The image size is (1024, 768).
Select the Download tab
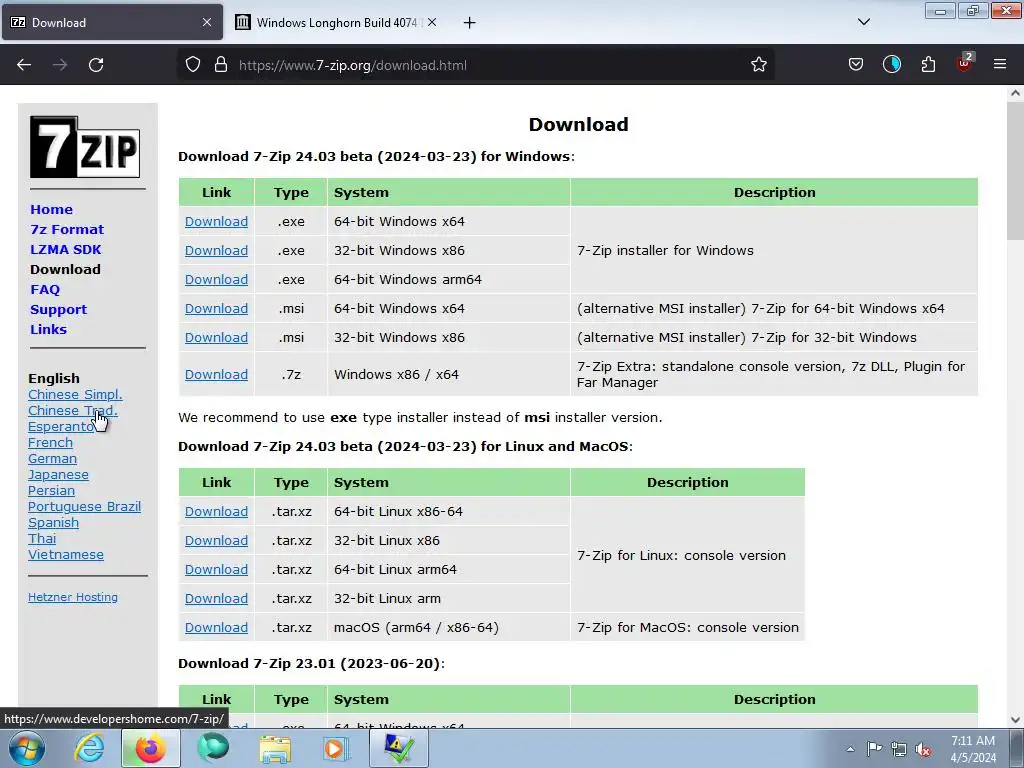(x=111, y=23)
